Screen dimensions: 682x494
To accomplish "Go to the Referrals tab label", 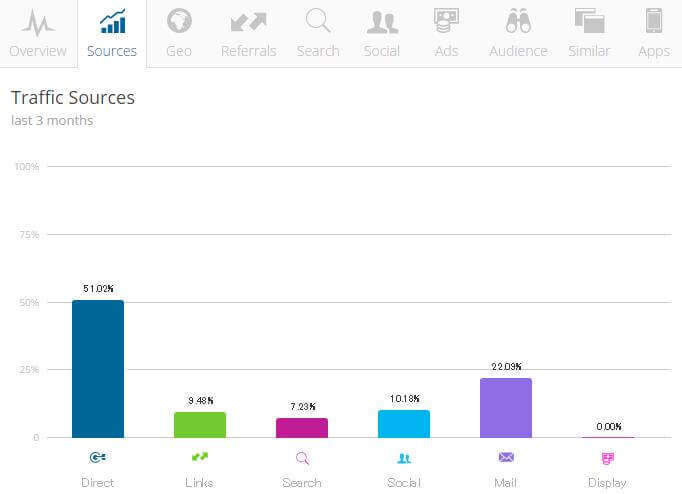I will 248,51.
